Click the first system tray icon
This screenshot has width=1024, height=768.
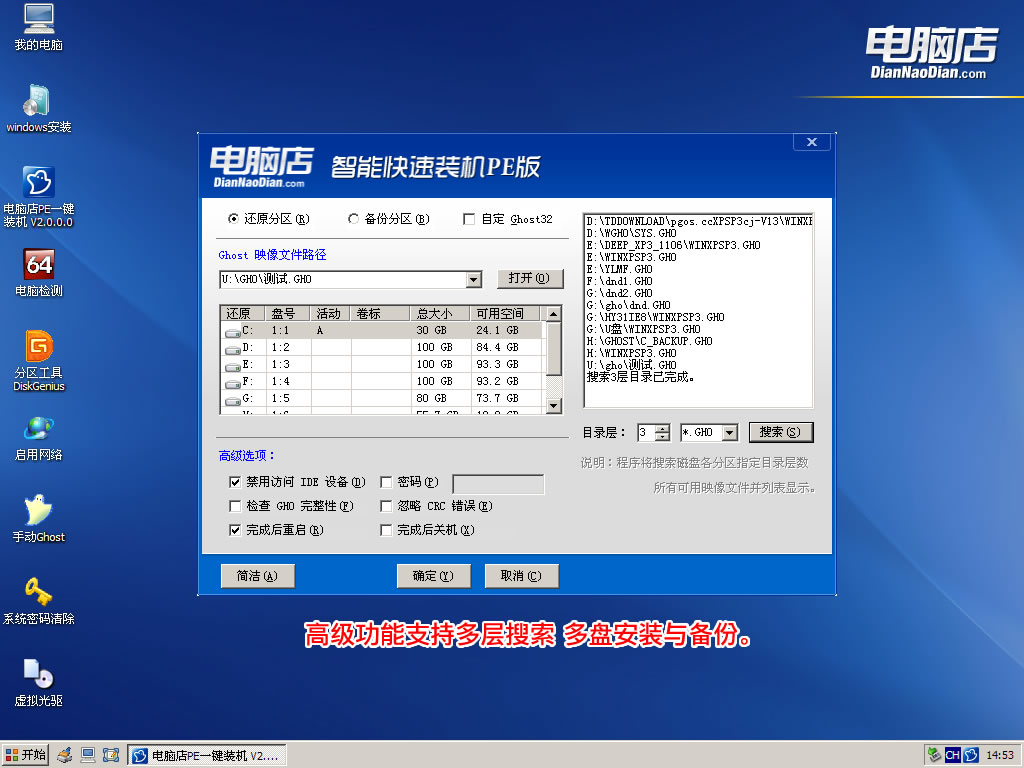(x=934, y=756)
